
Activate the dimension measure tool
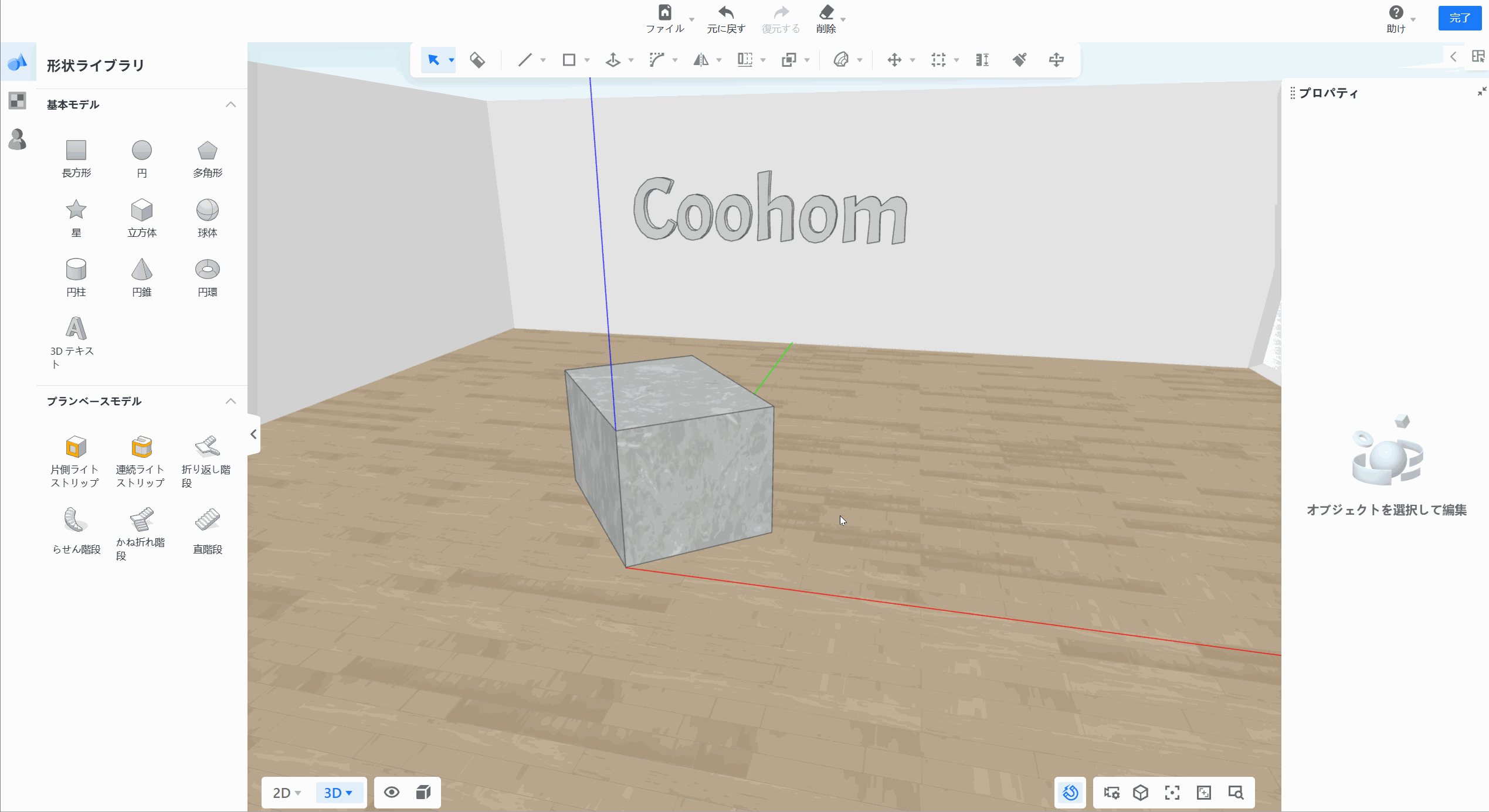[x=982, y=60]
